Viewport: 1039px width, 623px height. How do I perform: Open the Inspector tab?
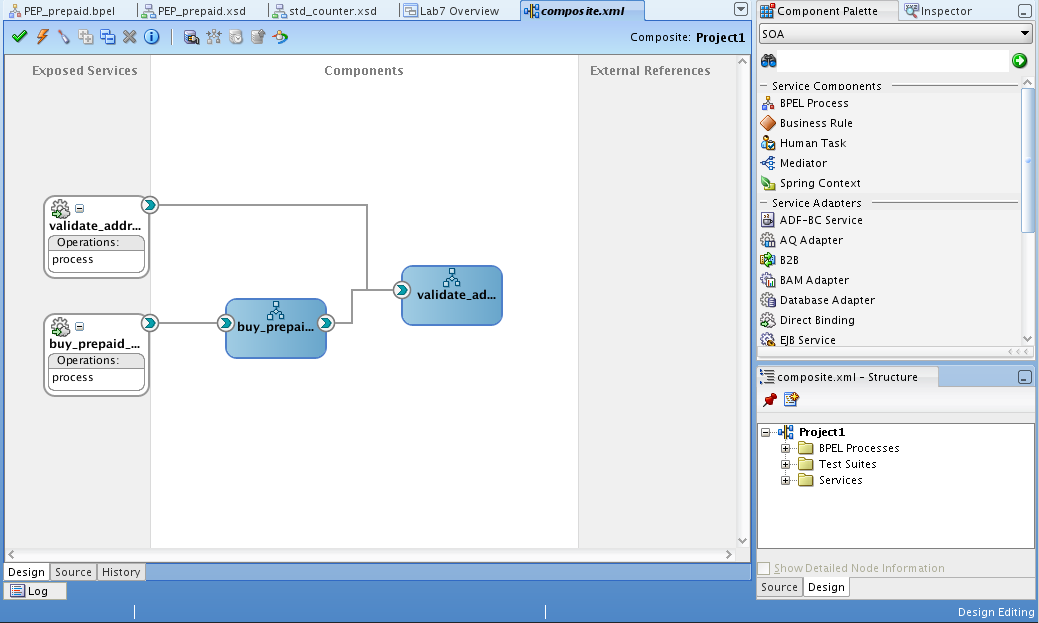pyautogui.click(x=938, y=11)
